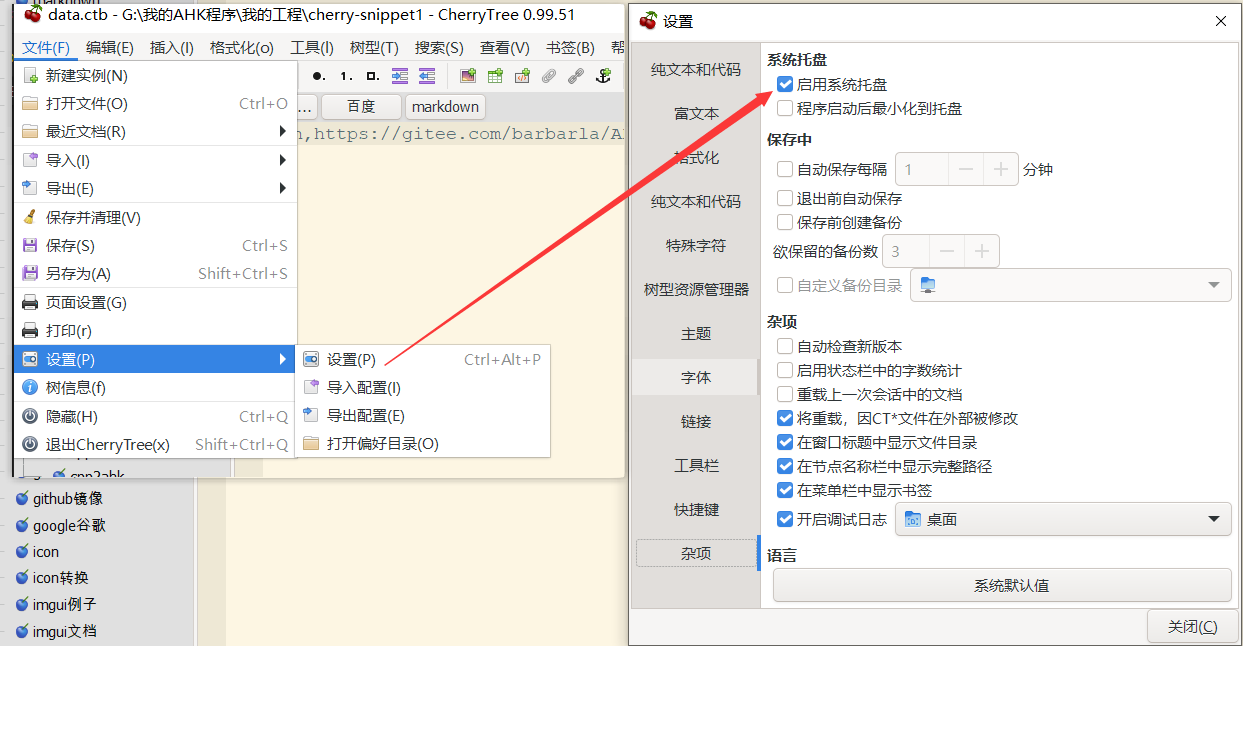Enable 退出前自动保存 checkbox
The height and width of the screenshot is (741, 1251).
pyautogui.click(x=785, y=198)
